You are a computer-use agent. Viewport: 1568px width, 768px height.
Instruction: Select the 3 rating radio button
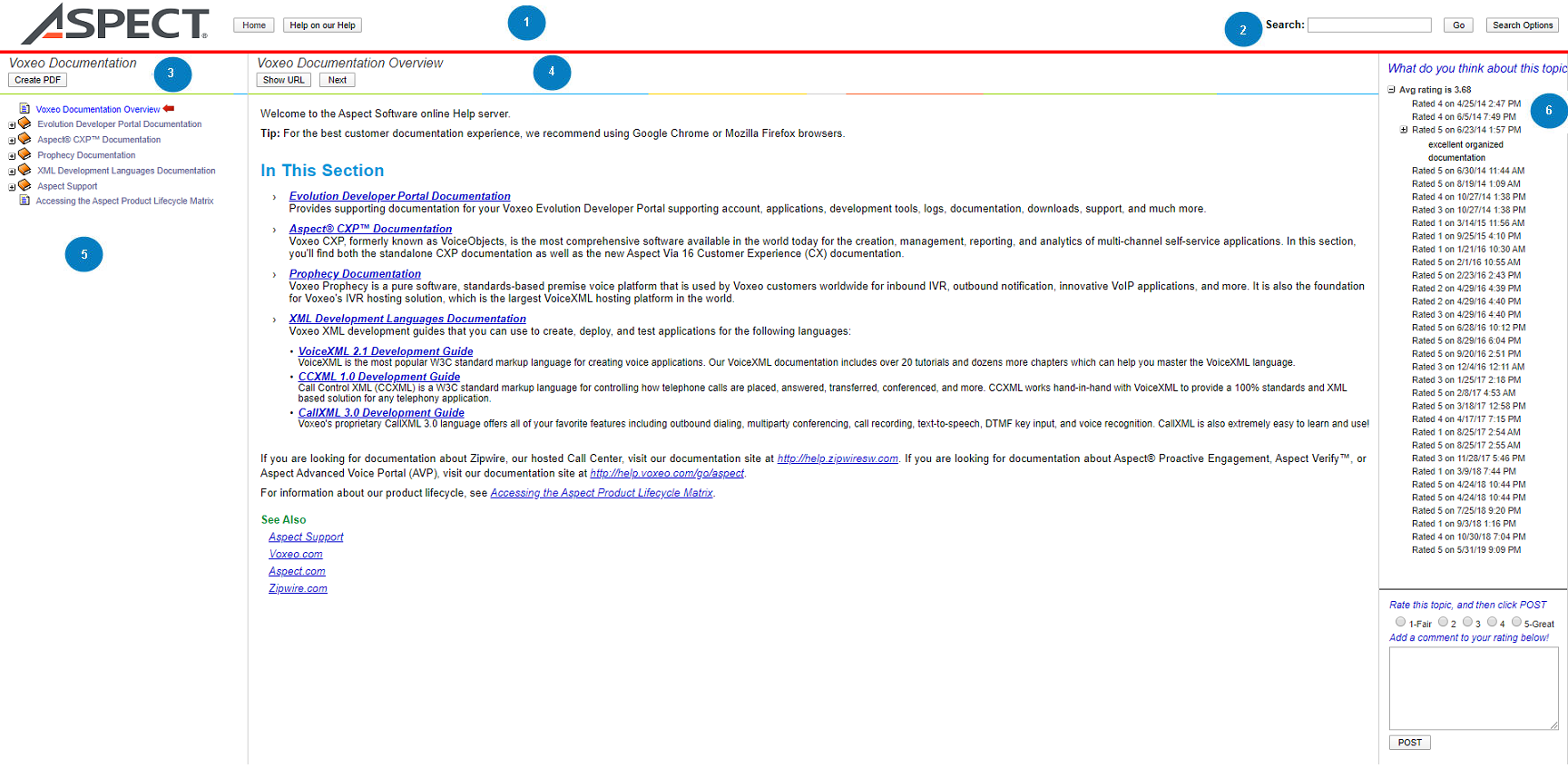click(1467, 622)
